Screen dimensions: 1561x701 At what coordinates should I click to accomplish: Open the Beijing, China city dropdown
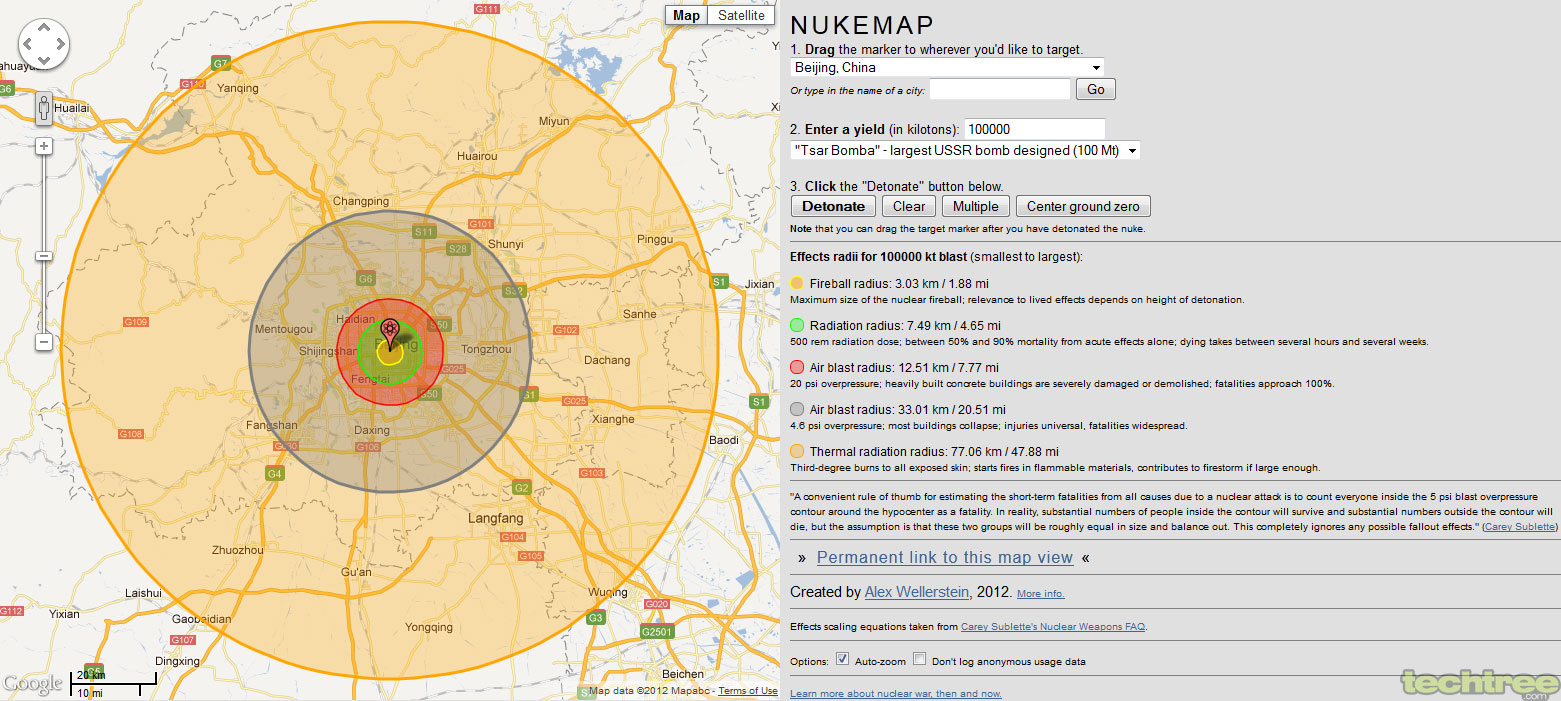point(947,68)
